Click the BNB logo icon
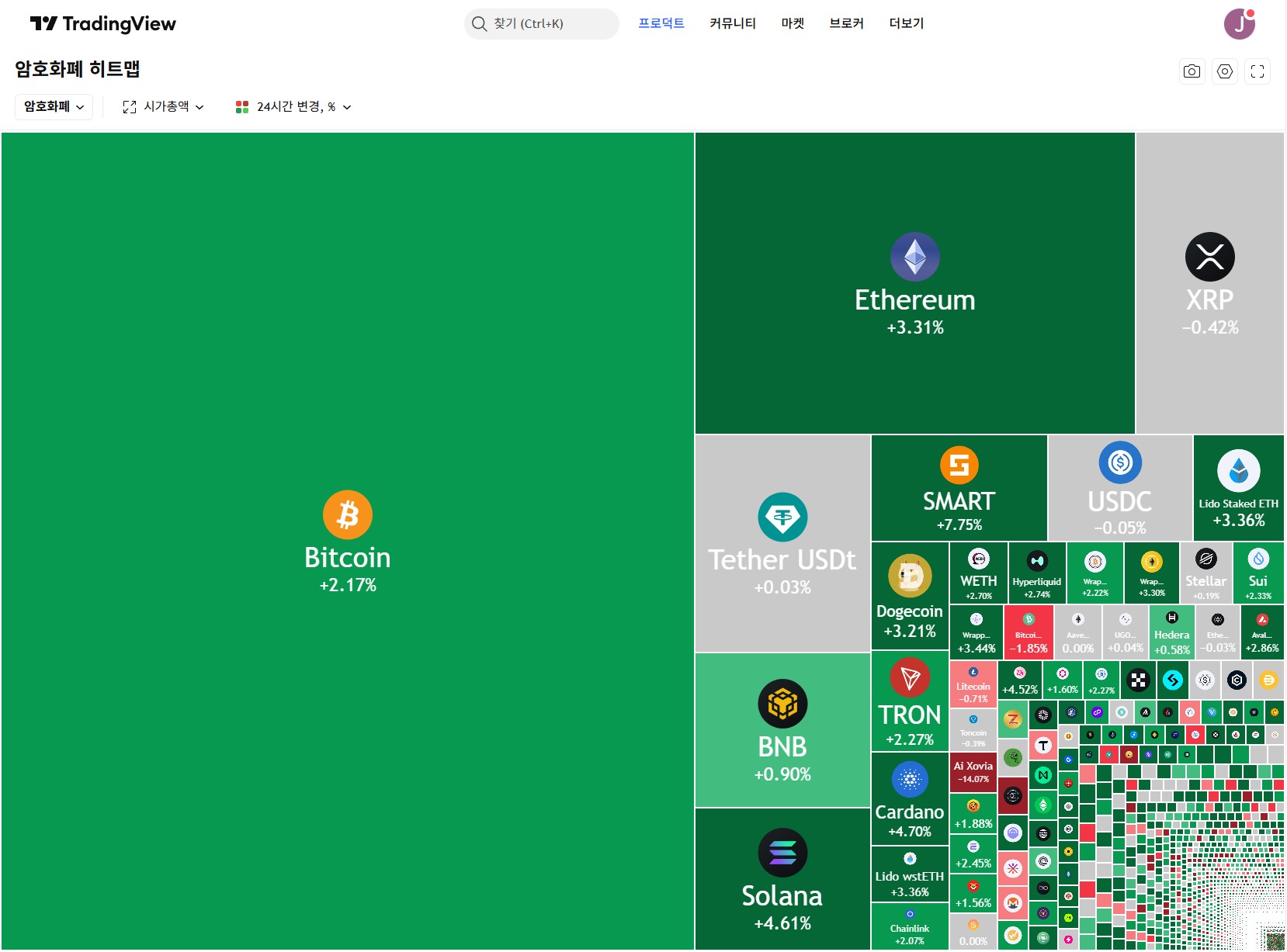This screenshot has width=1287, height=952. click(x=782, y=704)
